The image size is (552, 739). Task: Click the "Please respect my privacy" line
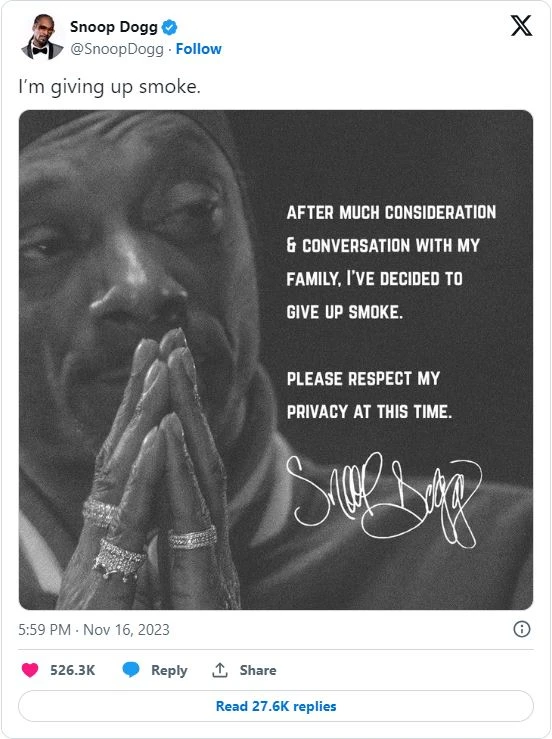pos(370,395)
